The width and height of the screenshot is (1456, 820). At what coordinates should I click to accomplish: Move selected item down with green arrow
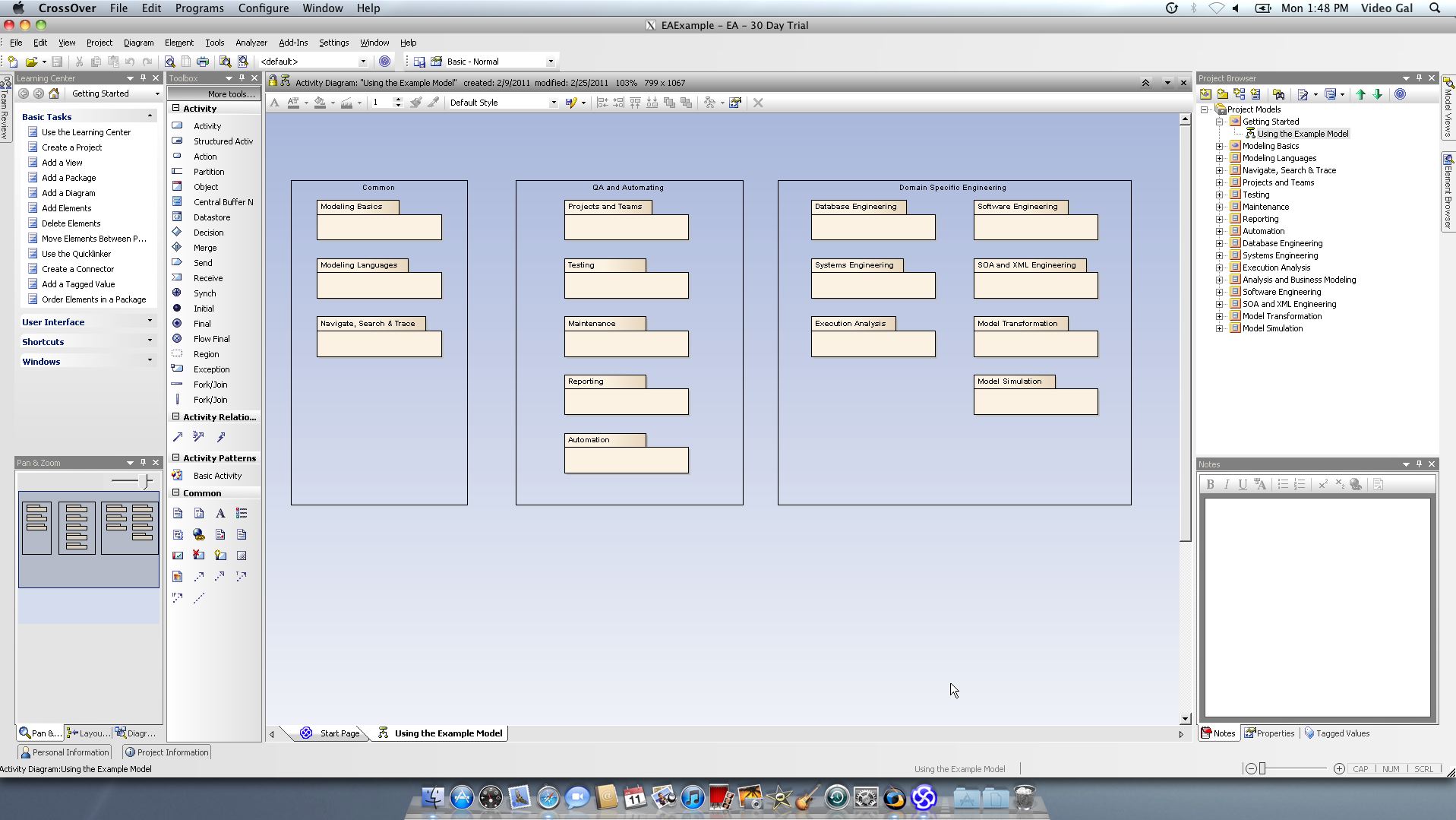click(1377, 94)
